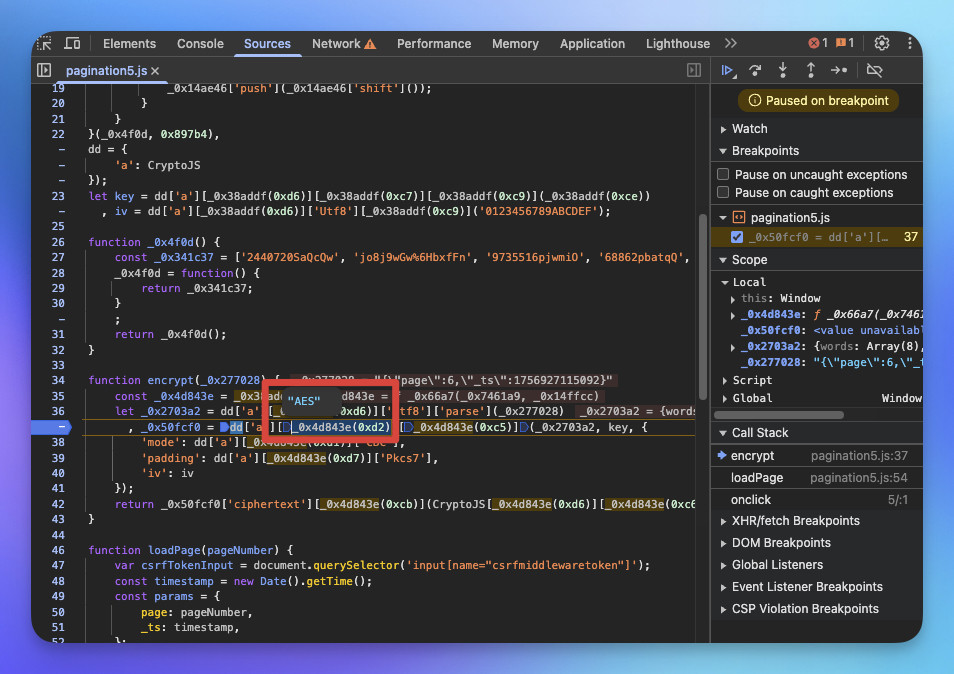This screenshot has height=674, width=954.
Task: Expand the Watch section
Action: [723, 129]
